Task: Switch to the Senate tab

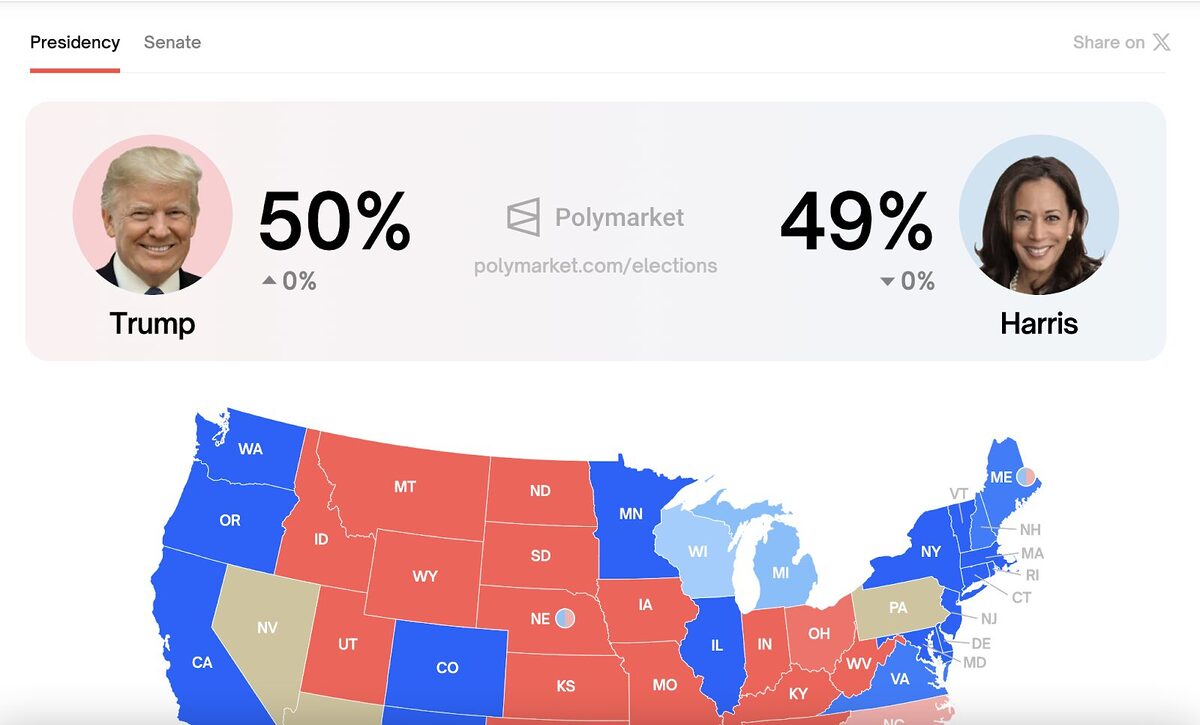Action: (172, 42)
